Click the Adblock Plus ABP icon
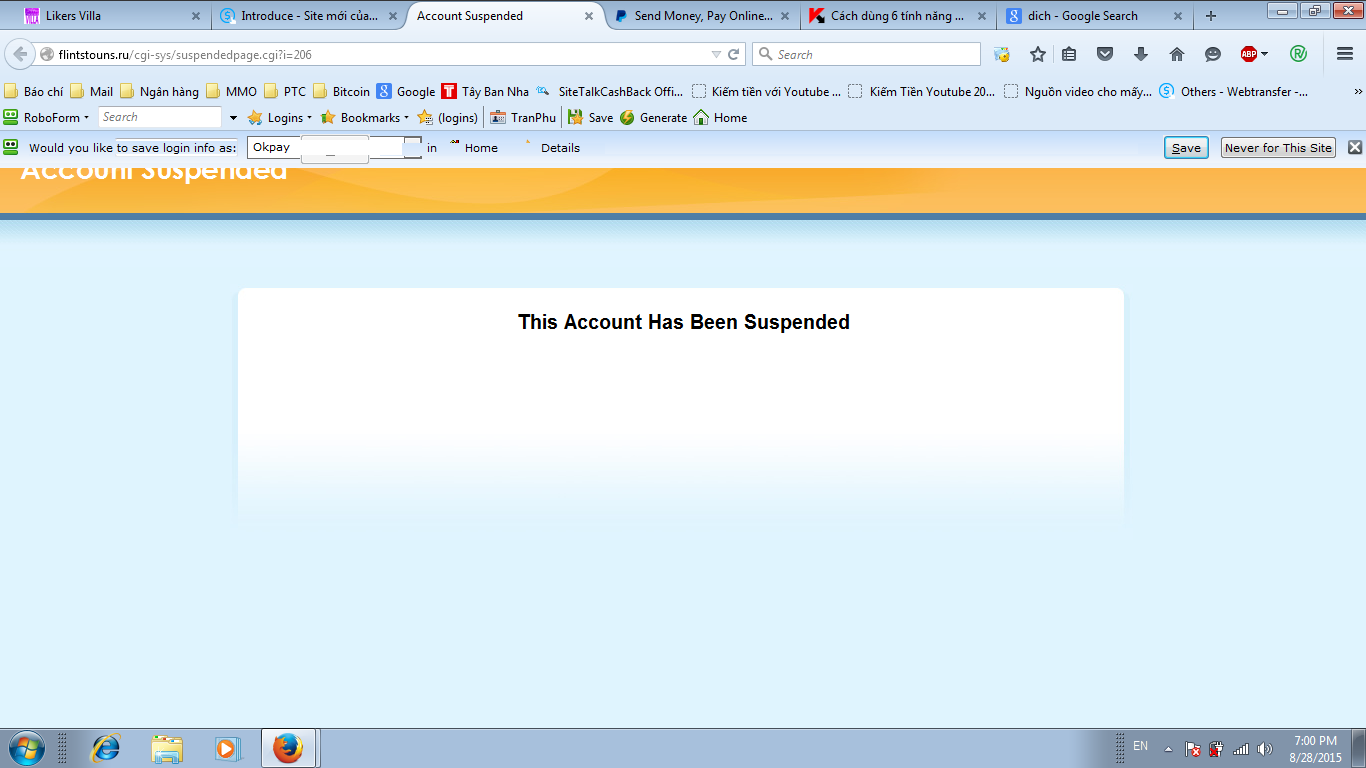The image size is (1366, 768). (x=1249, y=54)
